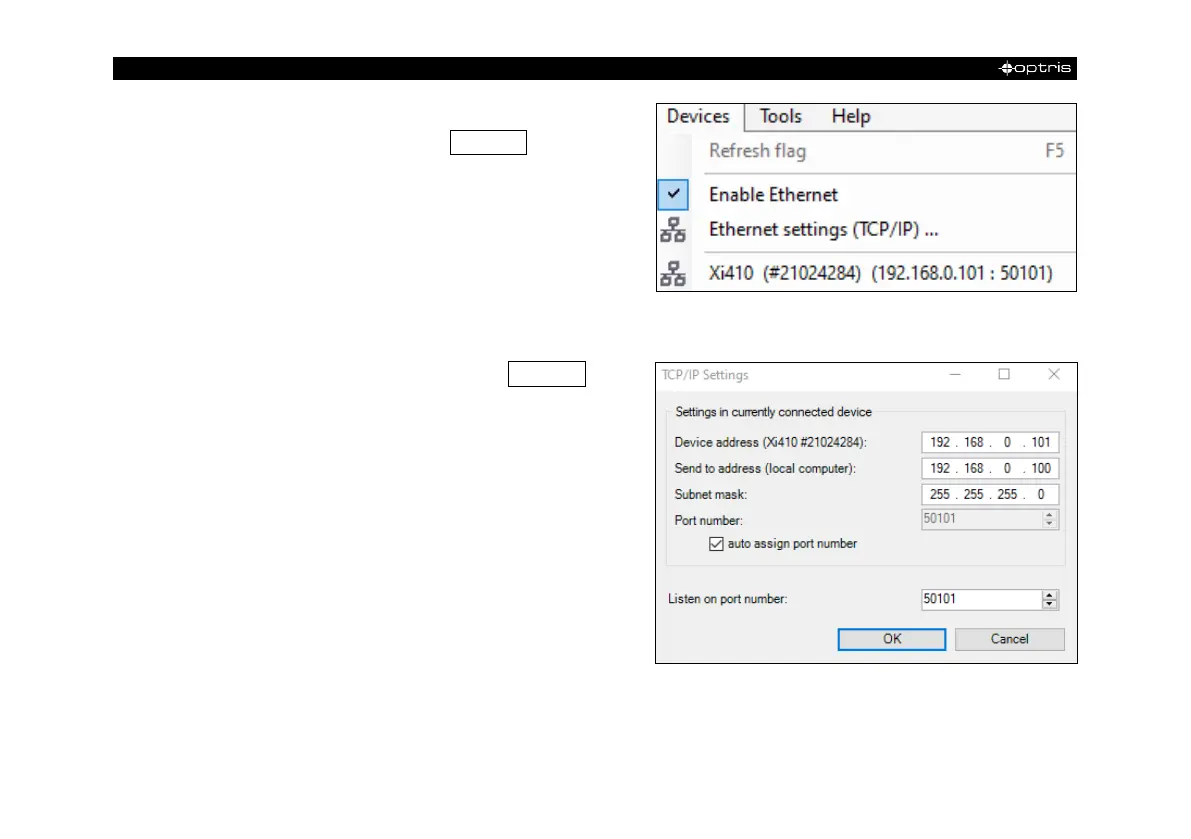Click 'Settings in currently connected device' label
The height and width of the screenshot is (839, 1191).
coord(773,412)
